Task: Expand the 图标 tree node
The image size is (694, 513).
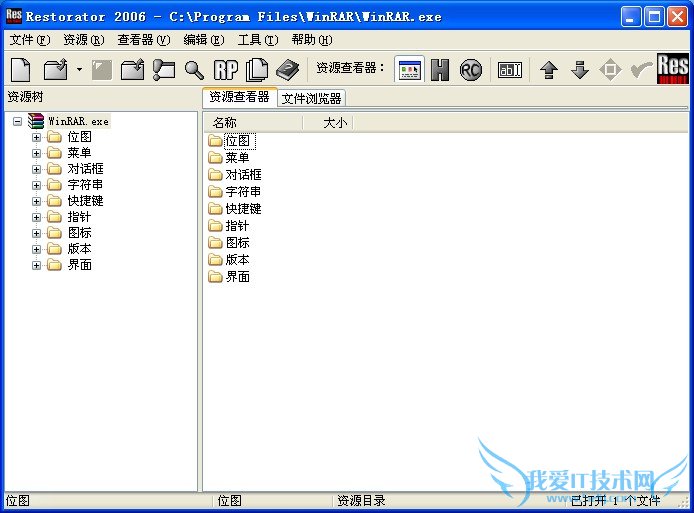Action: (x=36, y=233)
